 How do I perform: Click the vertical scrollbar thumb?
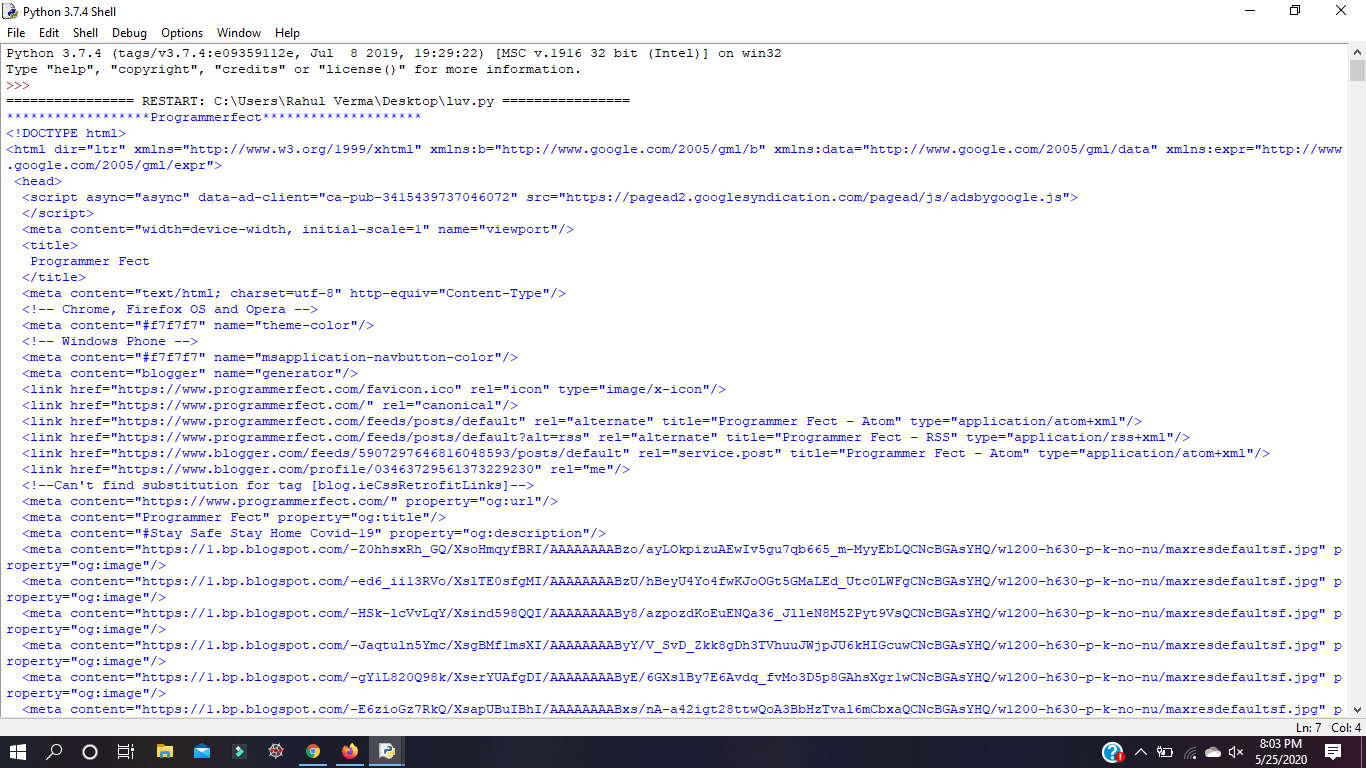(1357, 70)
